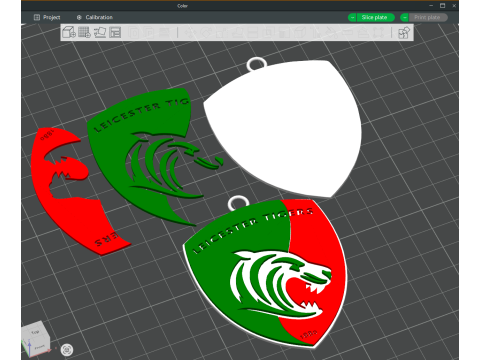The height and width of the screenshot is (360, 480).
Task: Click the Arrange all objects icon
Action: coord(115,32)
